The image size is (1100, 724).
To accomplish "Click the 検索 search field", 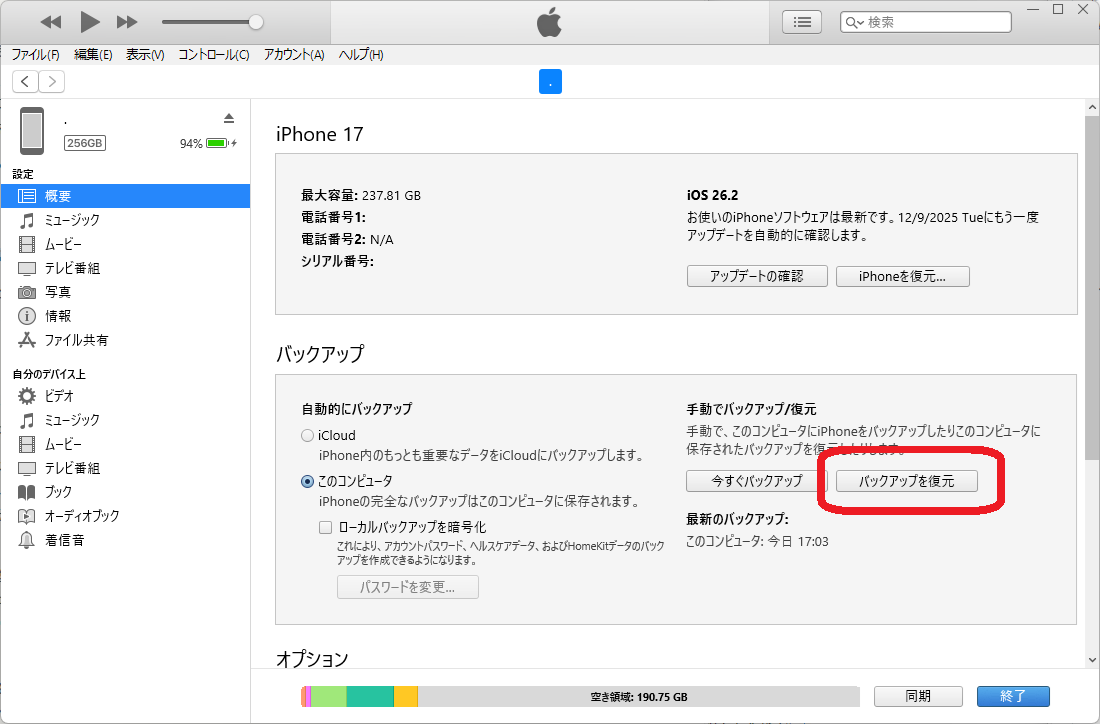I will (925, 22).
